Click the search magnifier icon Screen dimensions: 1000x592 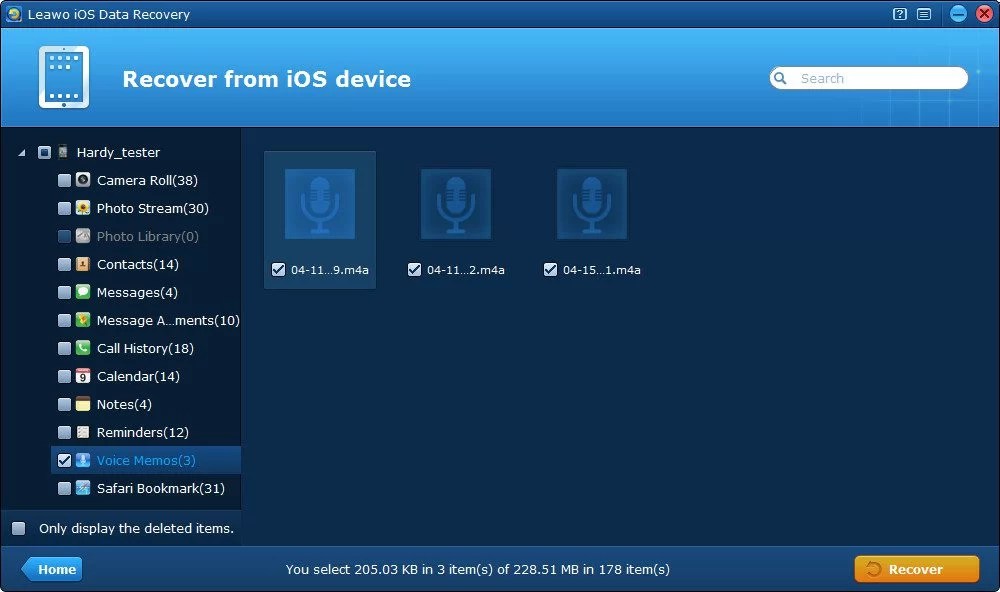point(780,77)
